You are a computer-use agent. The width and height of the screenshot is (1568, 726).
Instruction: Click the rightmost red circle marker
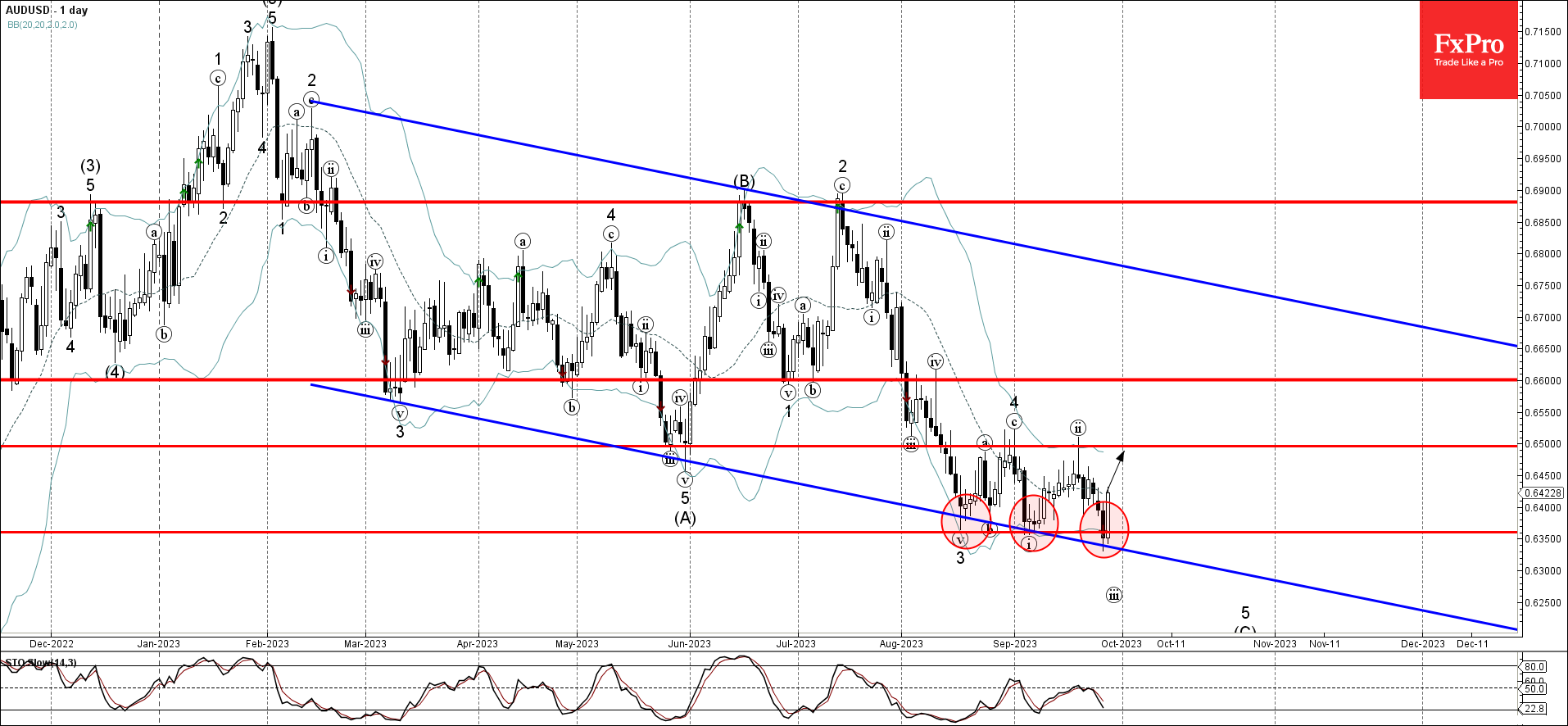[1104, 530]
